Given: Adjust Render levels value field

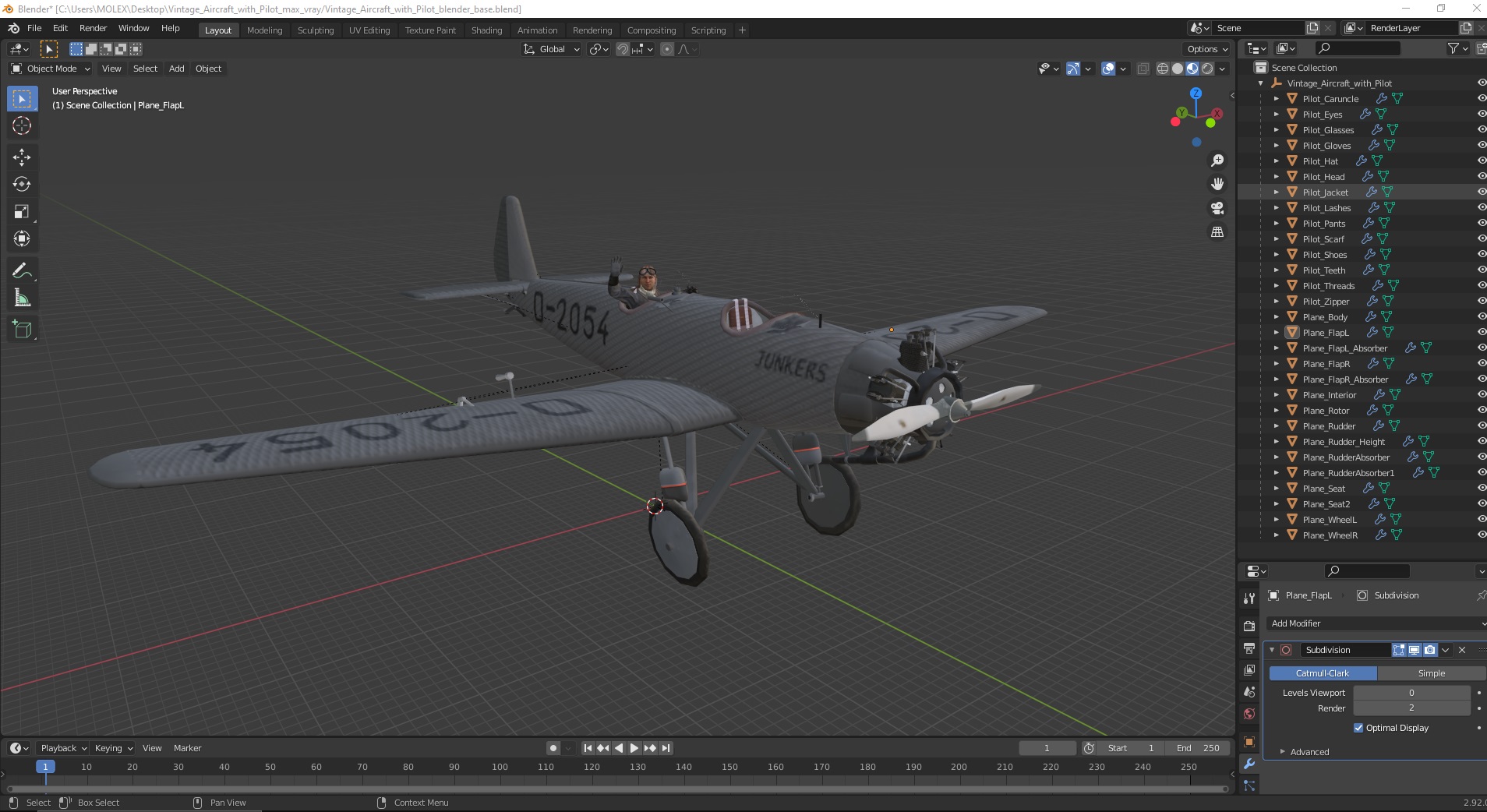Looking at the screenshot, I should 1411,708.
